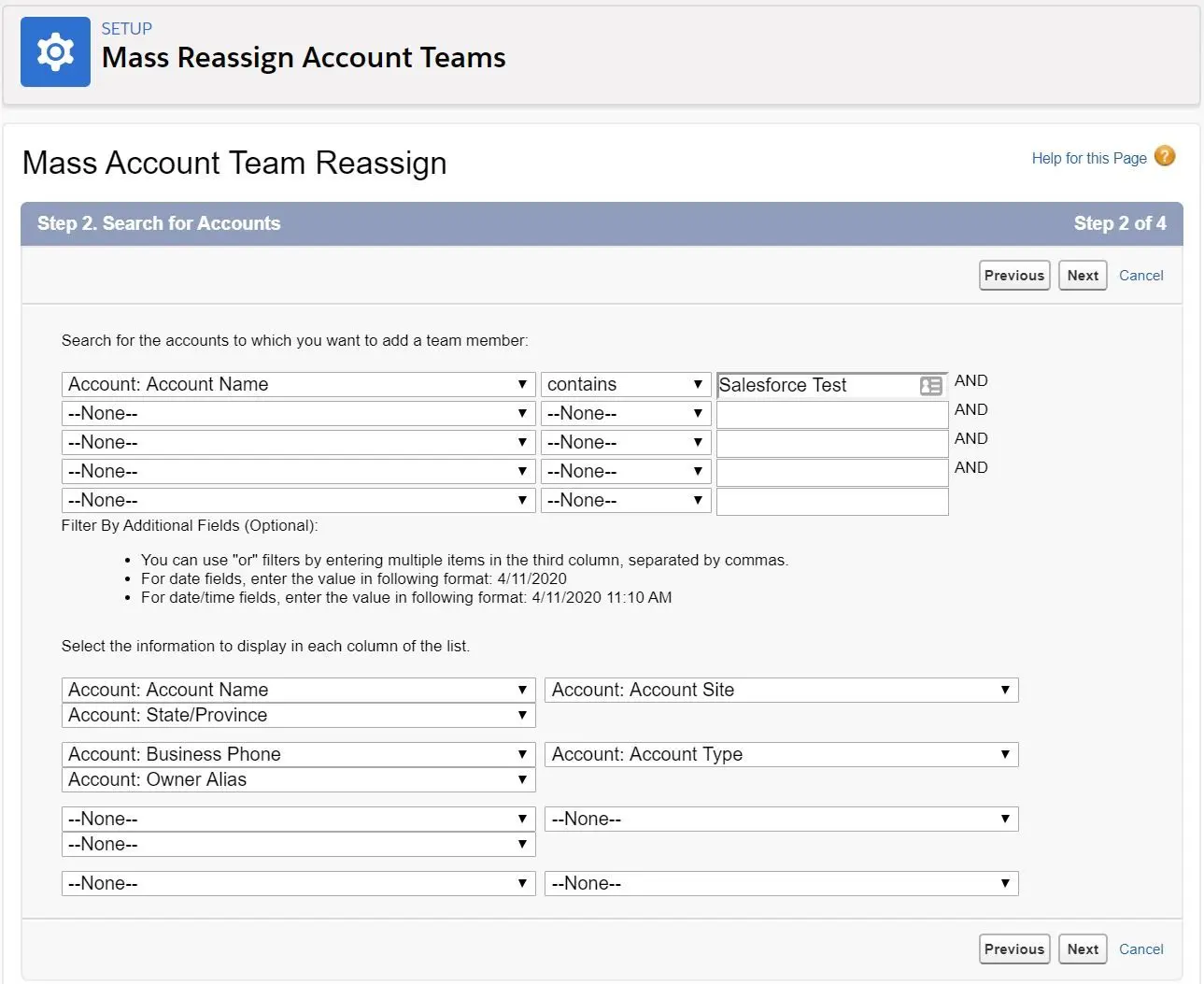Open the fifth filter row operator dropdown
Viewport: 1204px width, 984px height.
(626, 501)
